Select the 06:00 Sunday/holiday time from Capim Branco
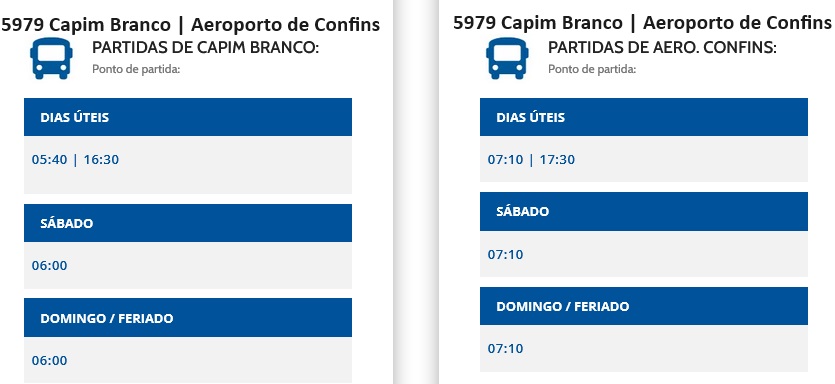This screenshot has height=384, width=835. click(x=50, y=361)
